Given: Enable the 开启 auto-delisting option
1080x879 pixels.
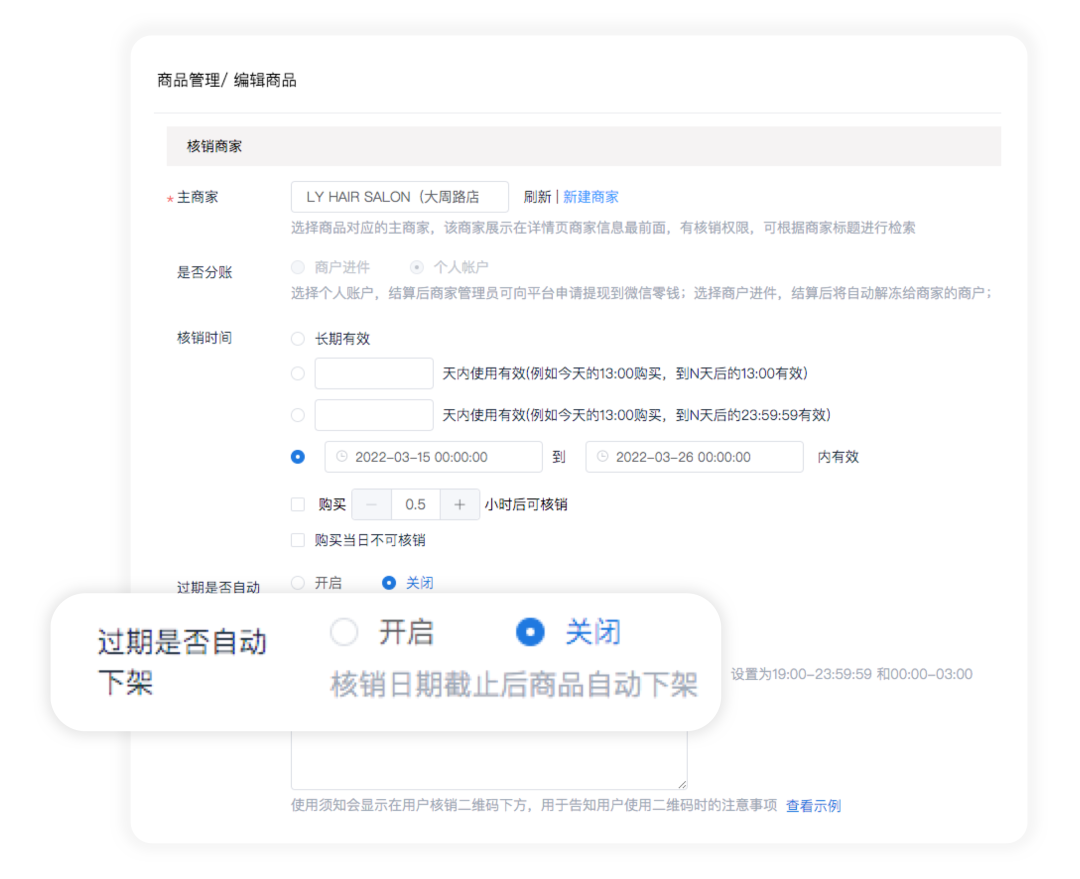Looking at the screenshot, I should 344,632.
